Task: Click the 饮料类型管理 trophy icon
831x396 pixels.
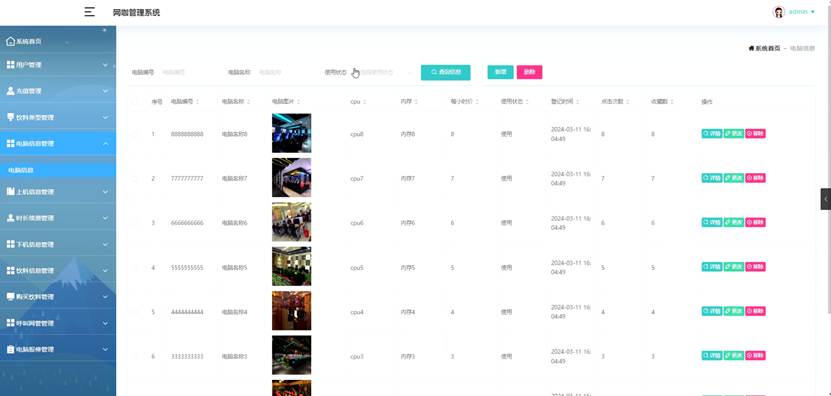Action: (10, 117)
